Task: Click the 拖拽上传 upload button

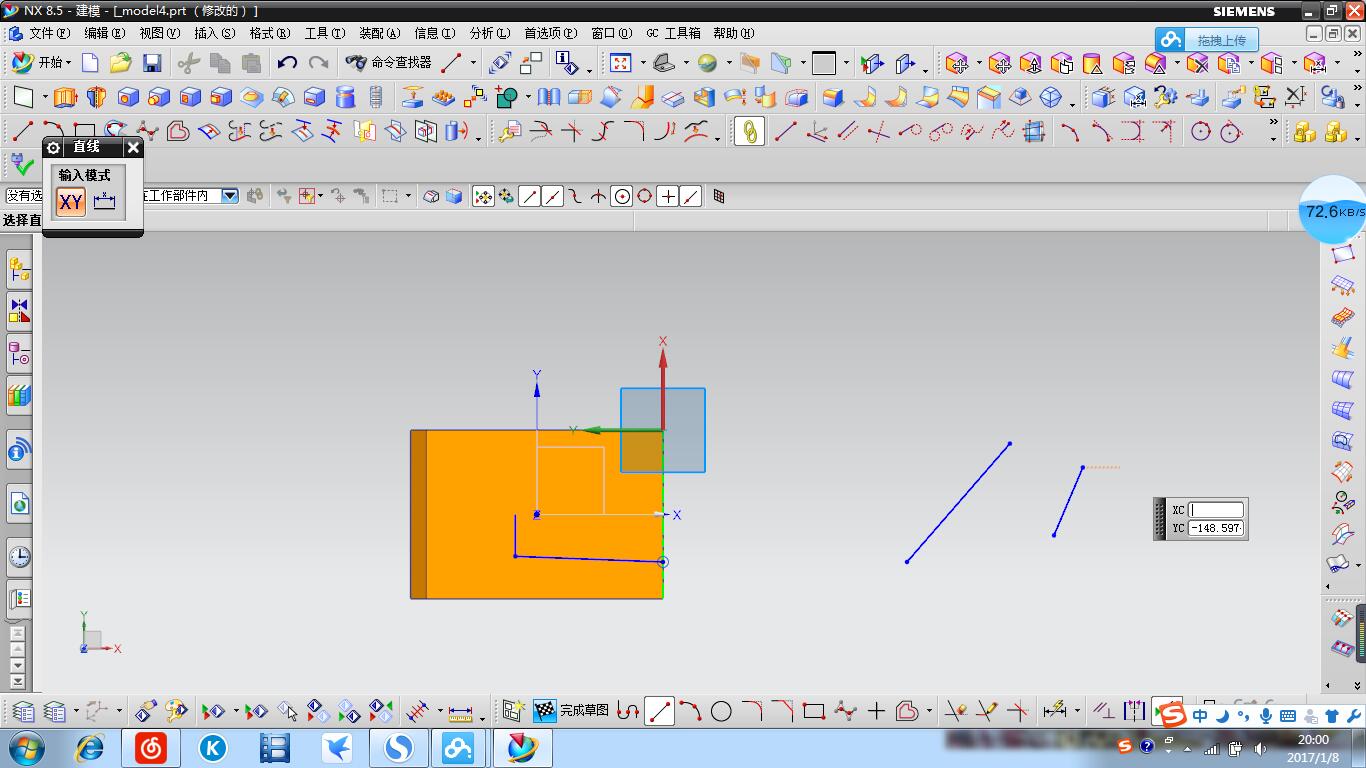Action: pyautogui.click(x=1206, y=40)
